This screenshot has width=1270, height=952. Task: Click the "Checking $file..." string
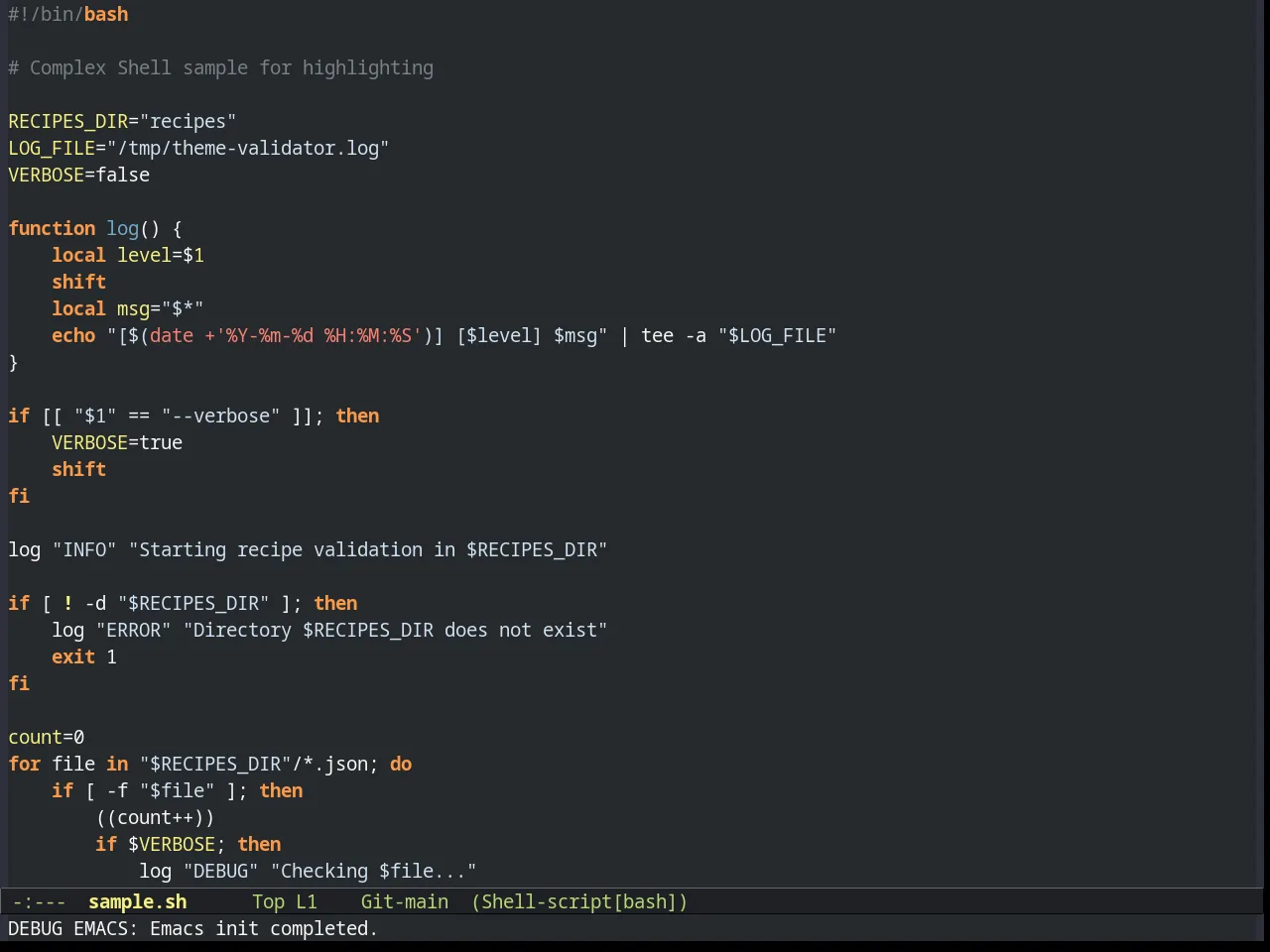coord(374,871)
